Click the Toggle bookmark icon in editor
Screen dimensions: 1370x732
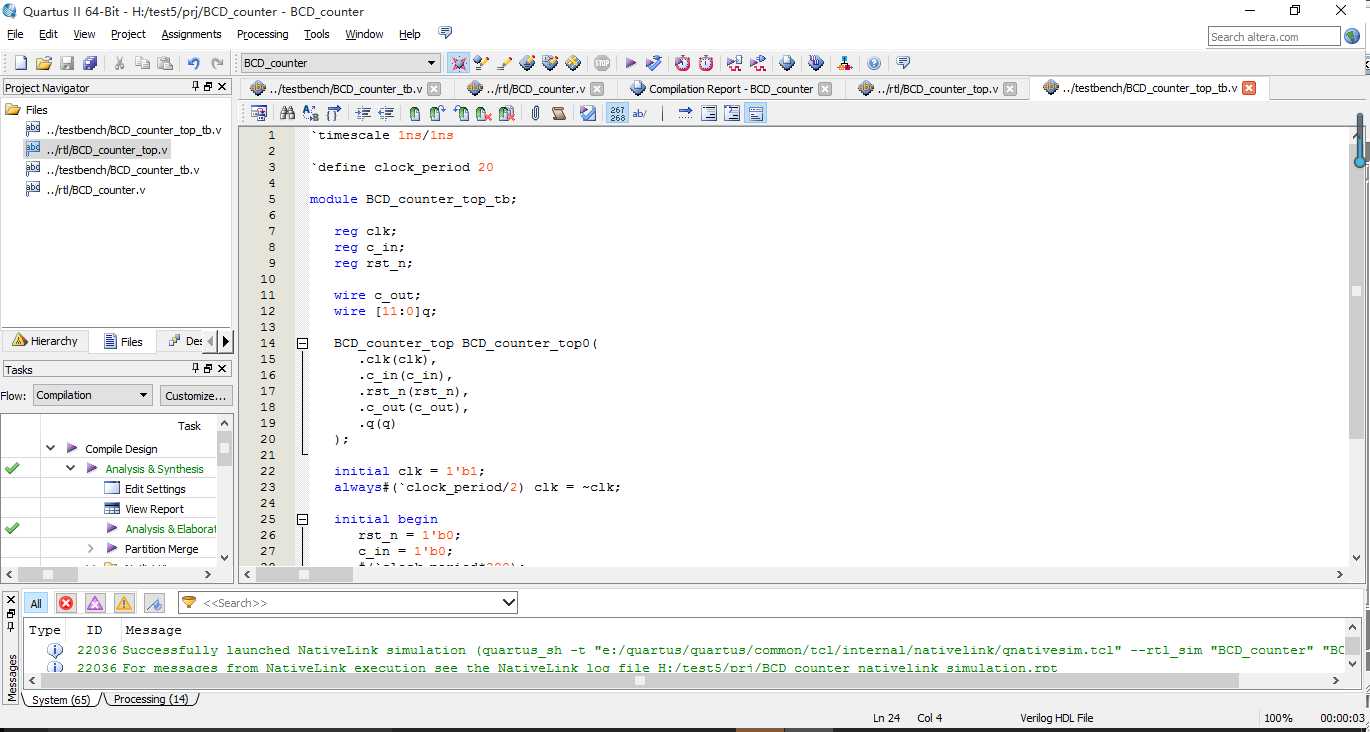point(414,113)
